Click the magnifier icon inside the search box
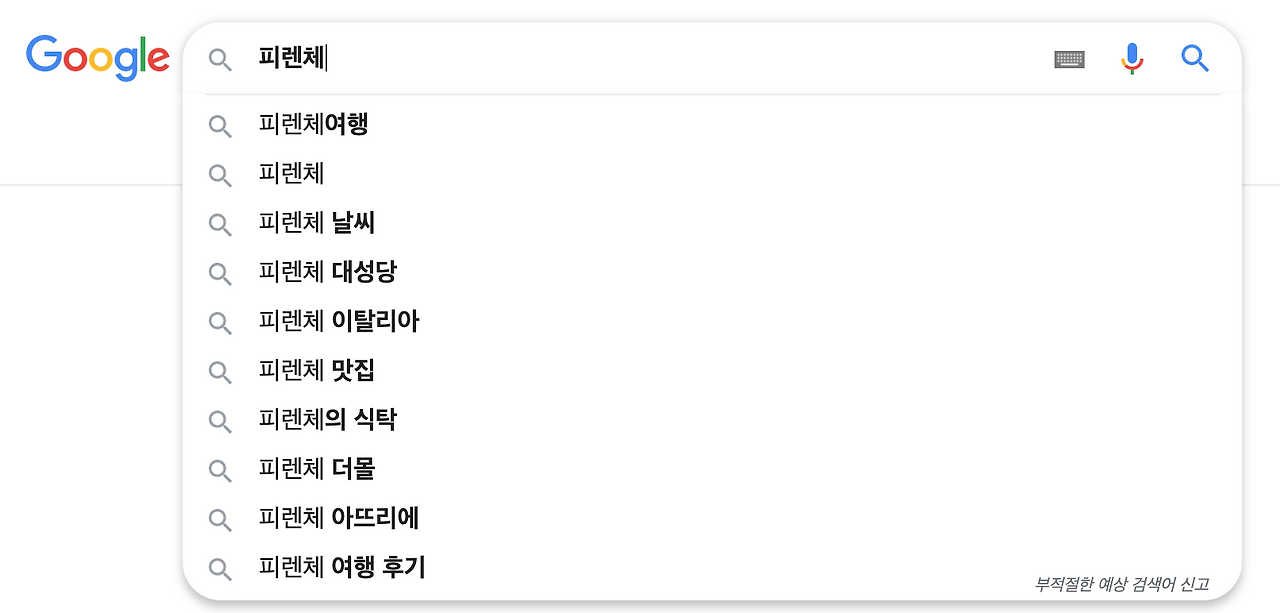 [220, 60]
